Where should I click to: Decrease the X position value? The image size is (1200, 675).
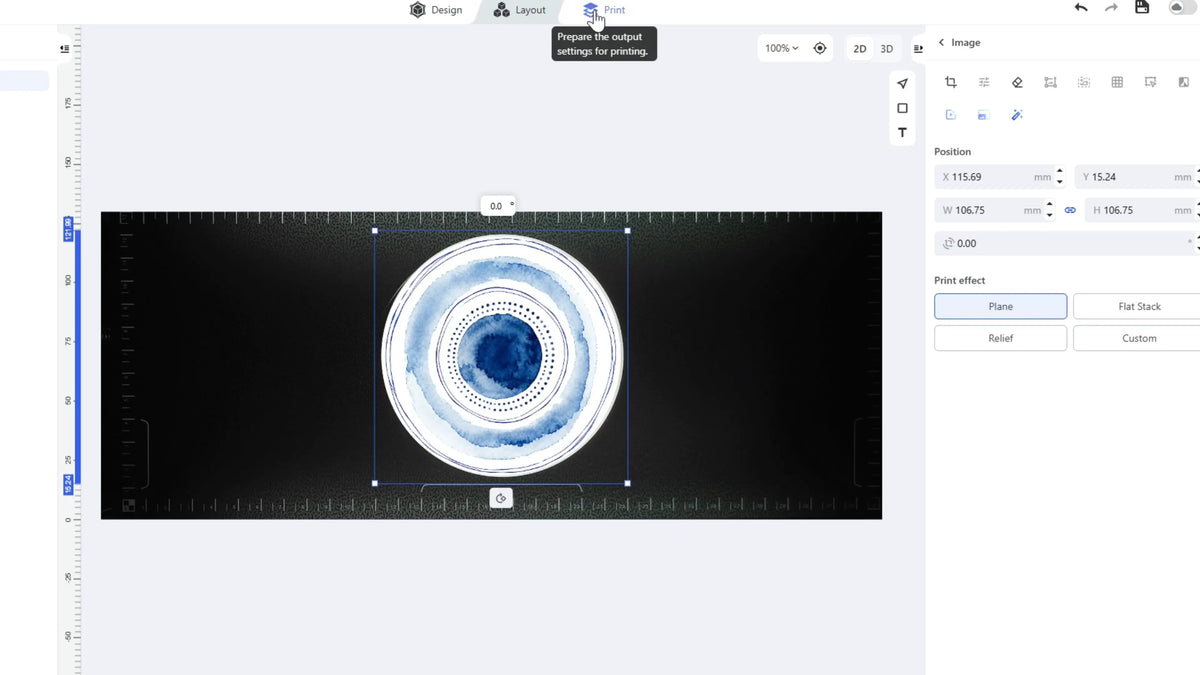(1060, 183)
